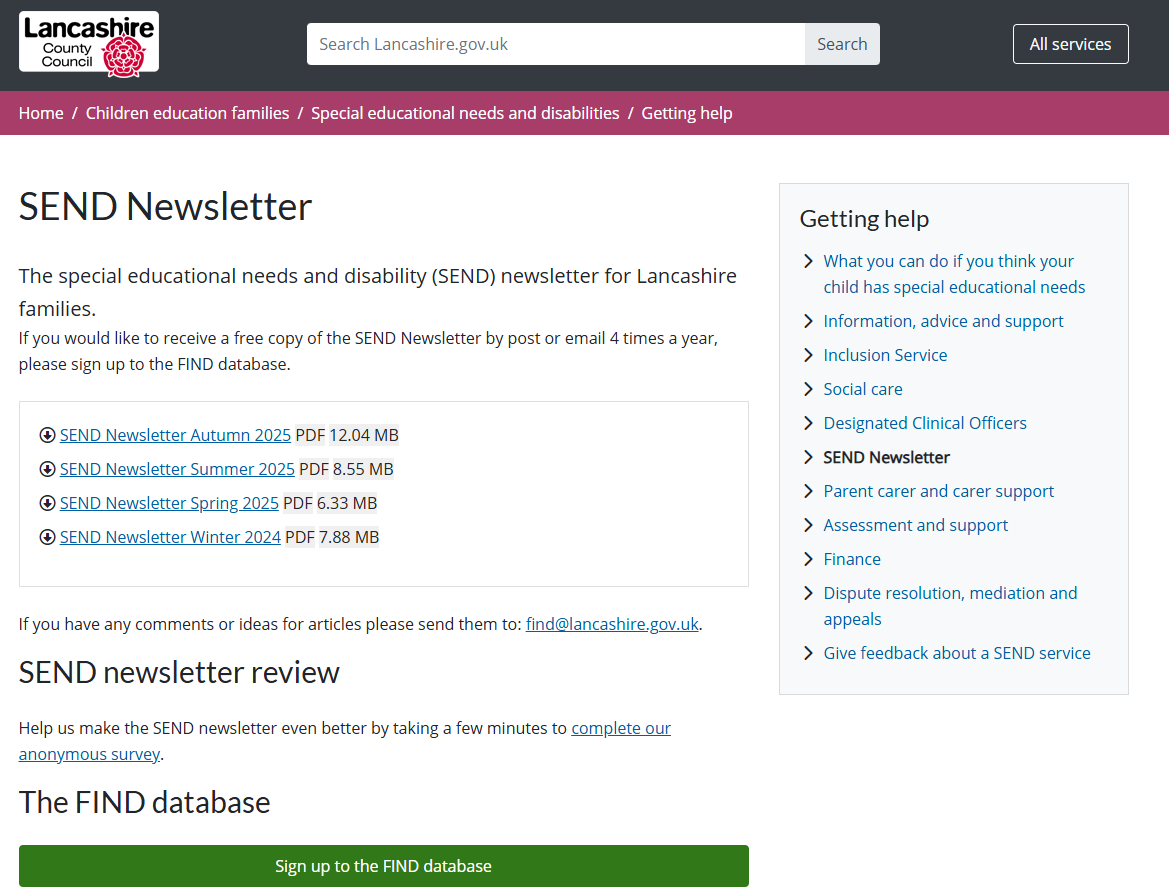Go to Home in the breadcrumb
Viewport: 1169px width, 895px height.
click(x=41, y=113)
